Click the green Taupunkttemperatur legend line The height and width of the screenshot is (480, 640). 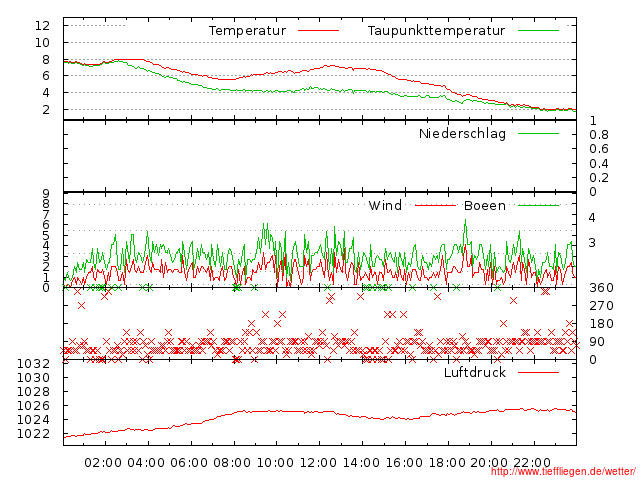pyautogui.click(x=538, y=31)
